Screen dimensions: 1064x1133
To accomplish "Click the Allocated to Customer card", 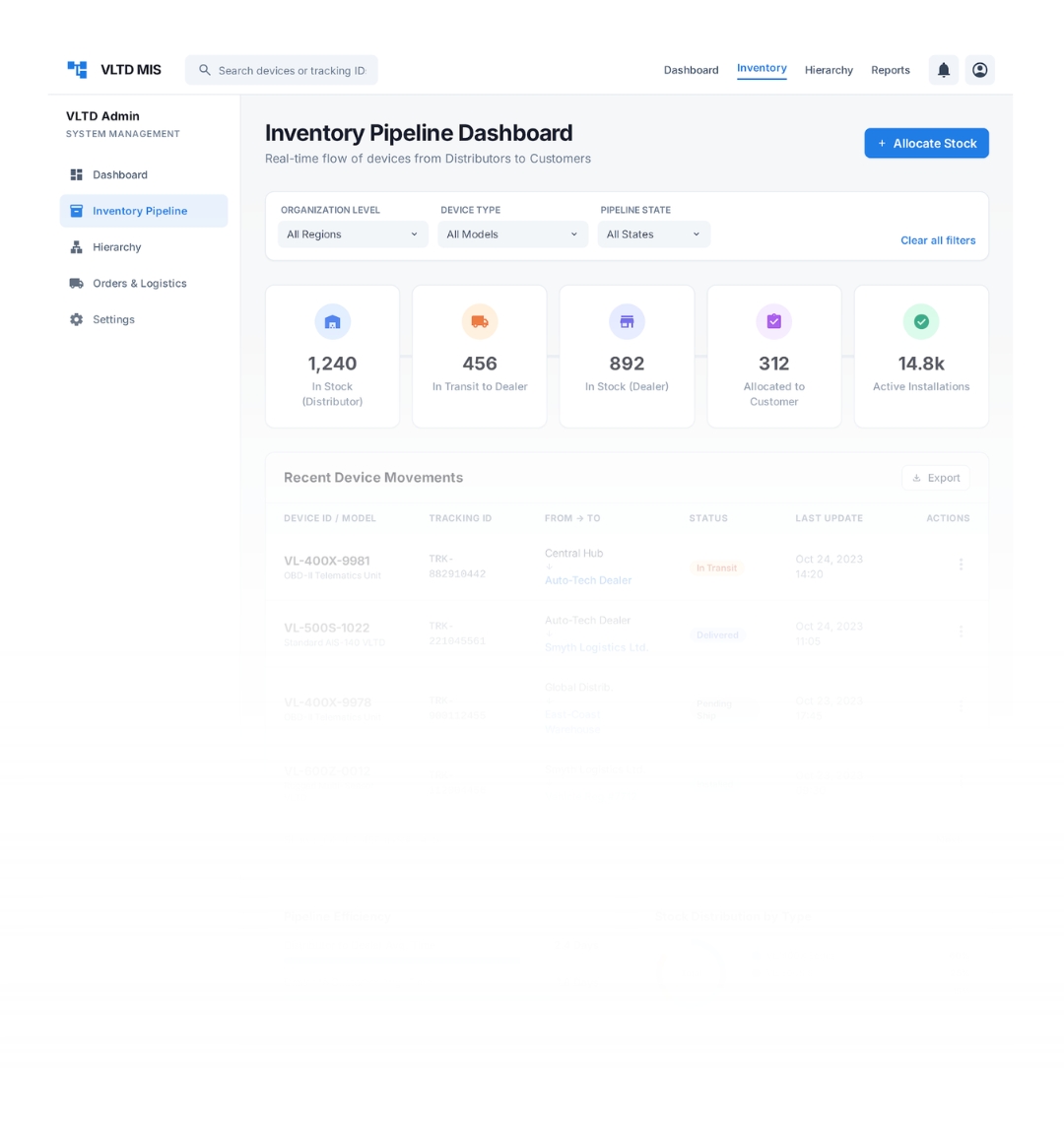I will tap(773, 357).
